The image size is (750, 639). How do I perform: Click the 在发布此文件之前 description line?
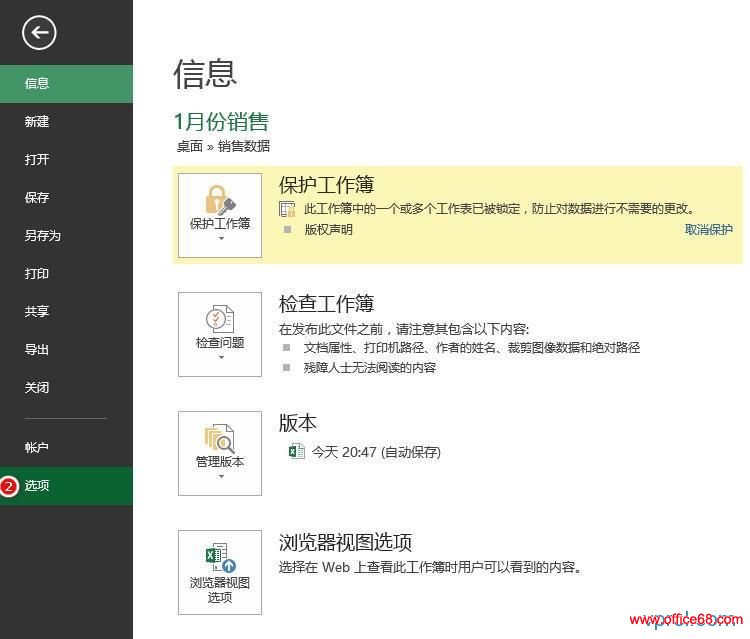pos(404,329)
